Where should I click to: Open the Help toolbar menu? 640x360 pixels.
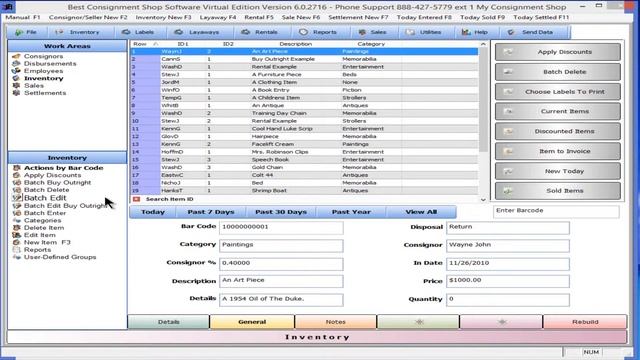click(x=475, y=32)
